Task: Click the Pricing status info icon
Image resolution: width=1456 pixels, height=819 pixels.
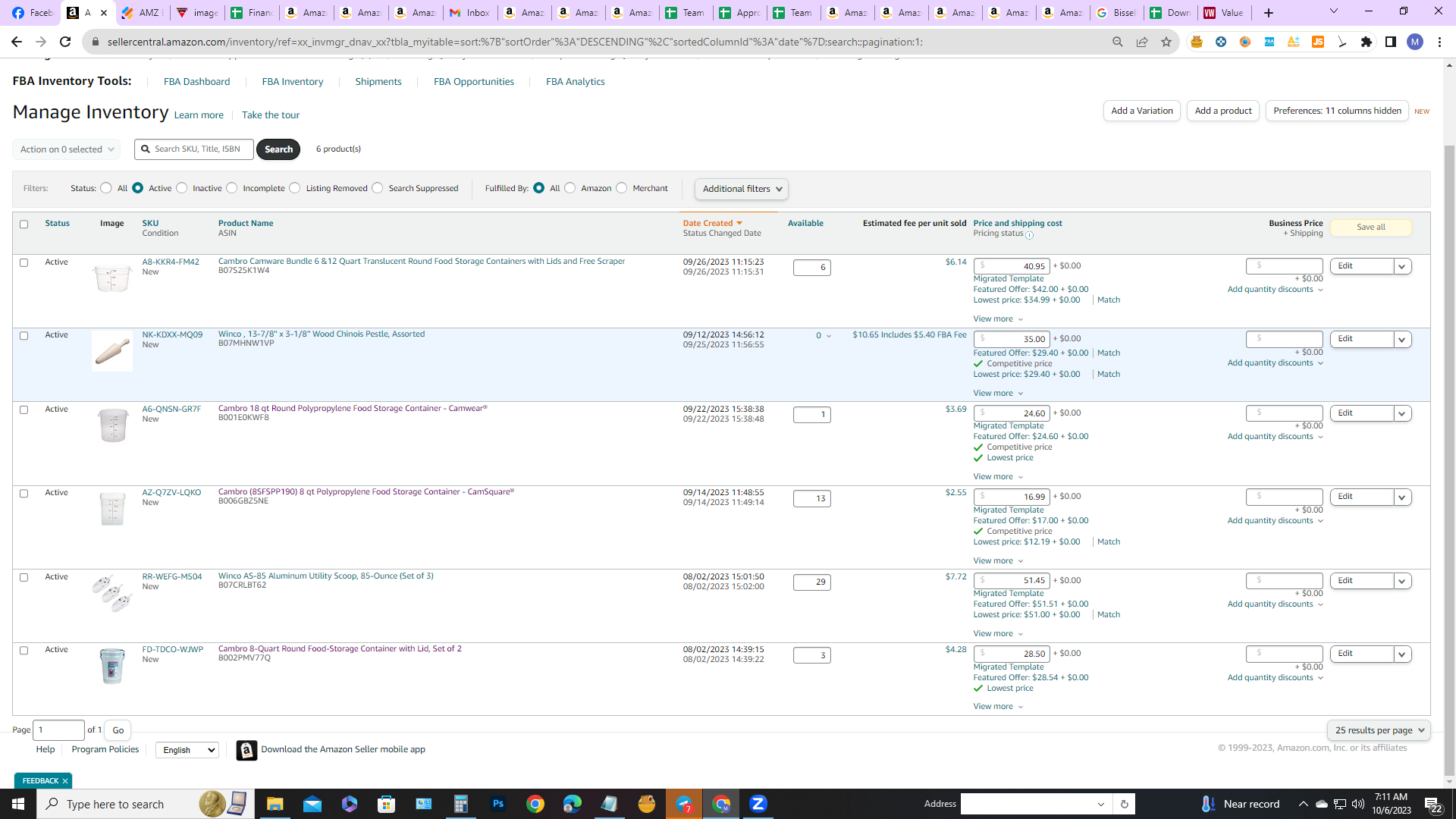Action: [1029, 235]
